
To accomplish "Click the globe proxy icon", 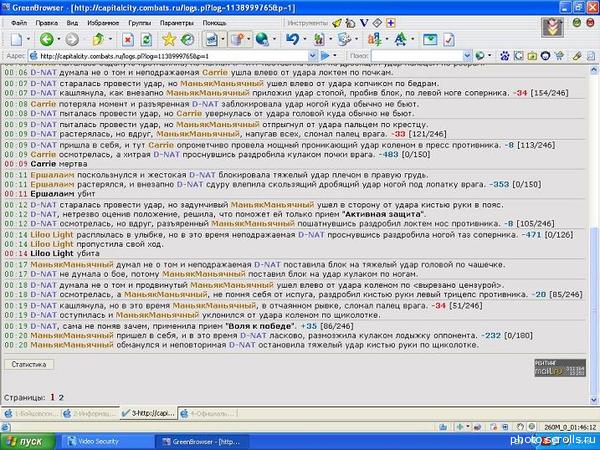I will click(x=262, y=39).
